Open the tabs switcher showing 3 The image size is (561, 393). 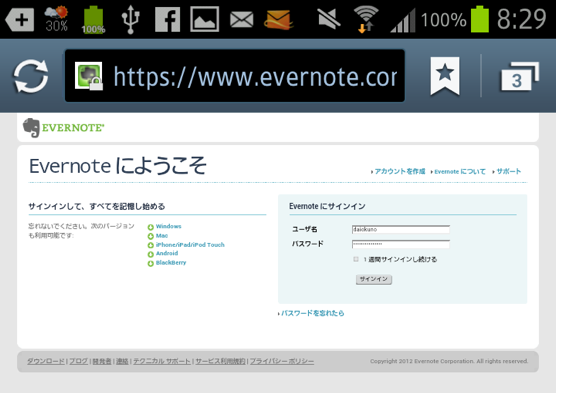(519, 77)
